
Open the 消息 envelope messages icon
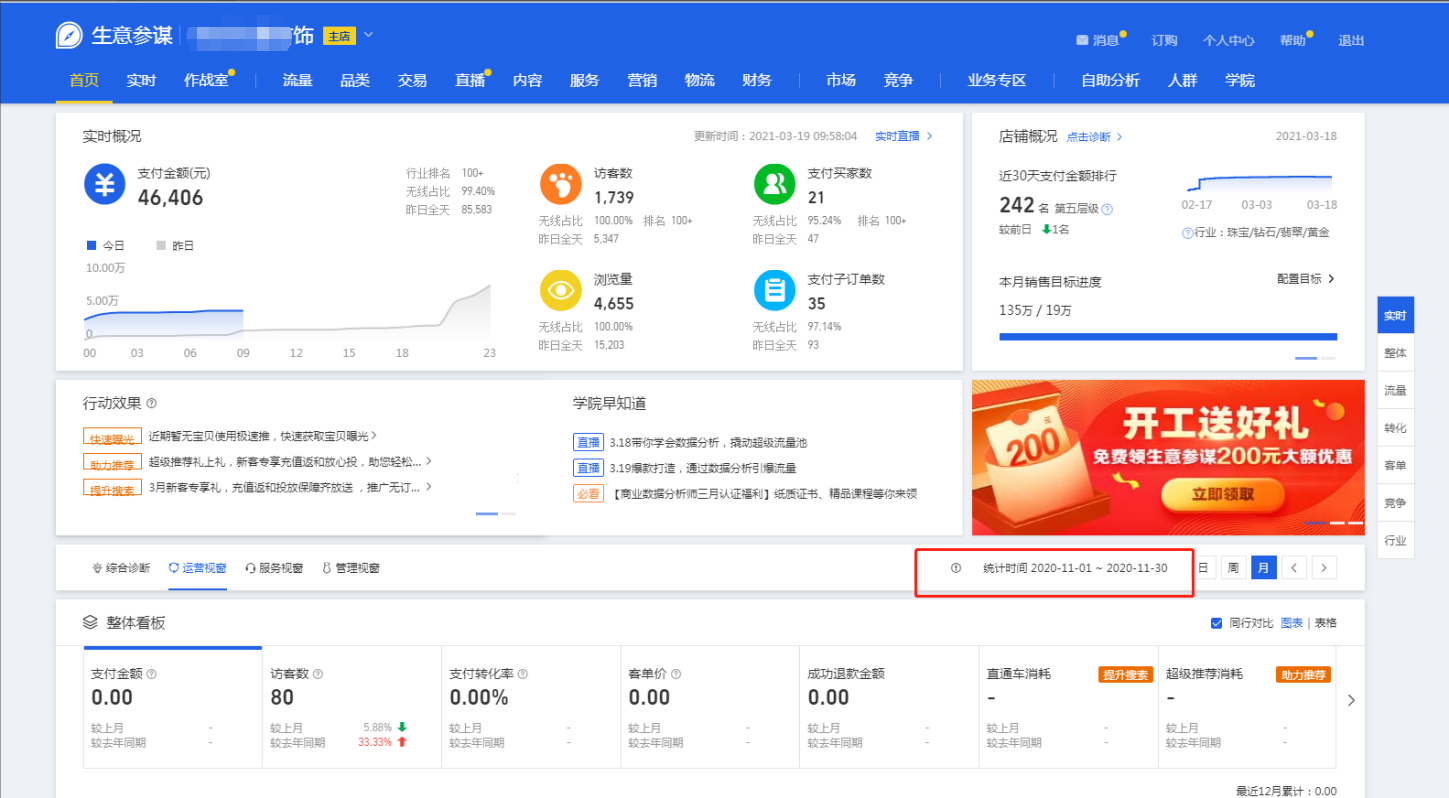pos(1081,40)
